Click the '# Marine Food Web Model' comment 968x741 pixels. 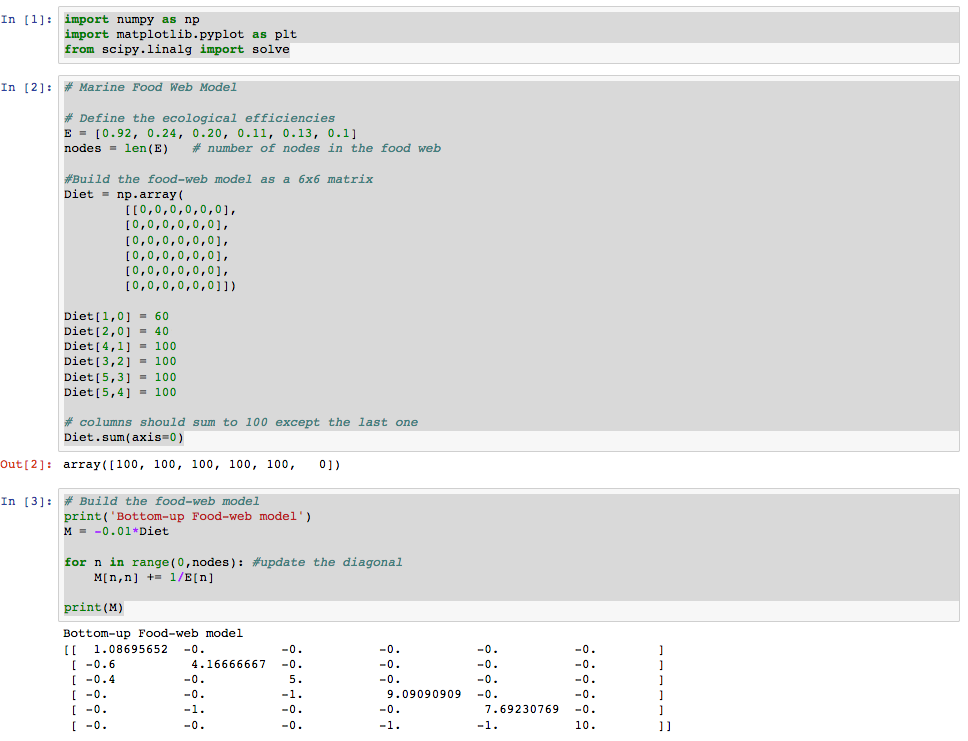(x=150, y=87)
